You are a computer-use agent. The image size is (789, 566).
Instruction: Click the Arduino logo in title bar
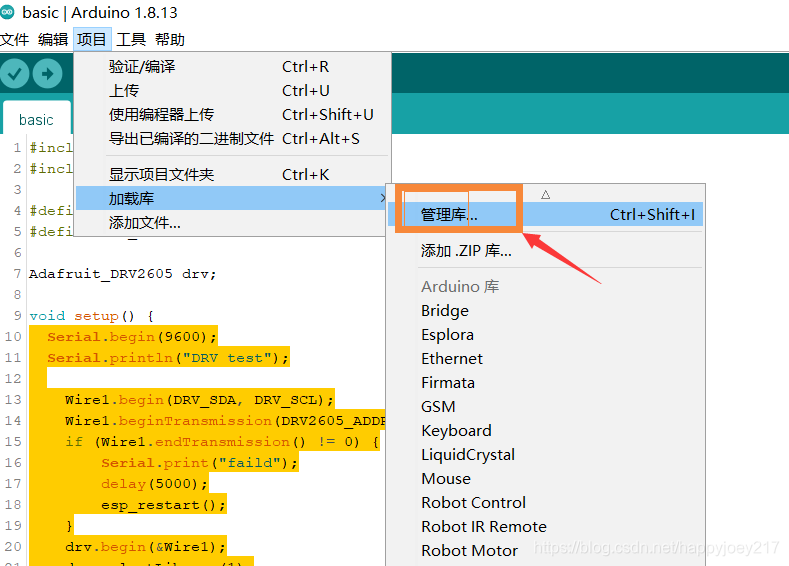point(7,12)
